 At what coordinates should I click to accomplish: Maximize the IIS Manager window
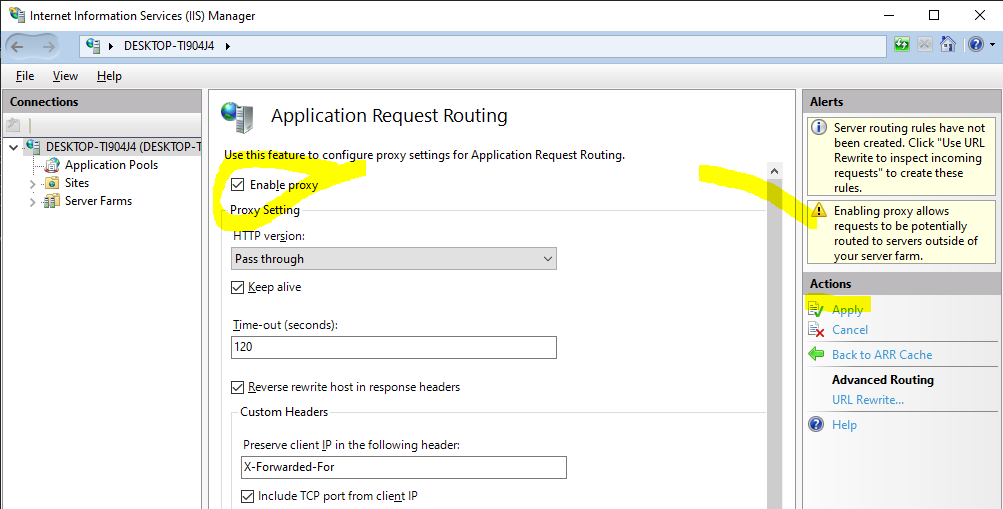pos(934,15)
